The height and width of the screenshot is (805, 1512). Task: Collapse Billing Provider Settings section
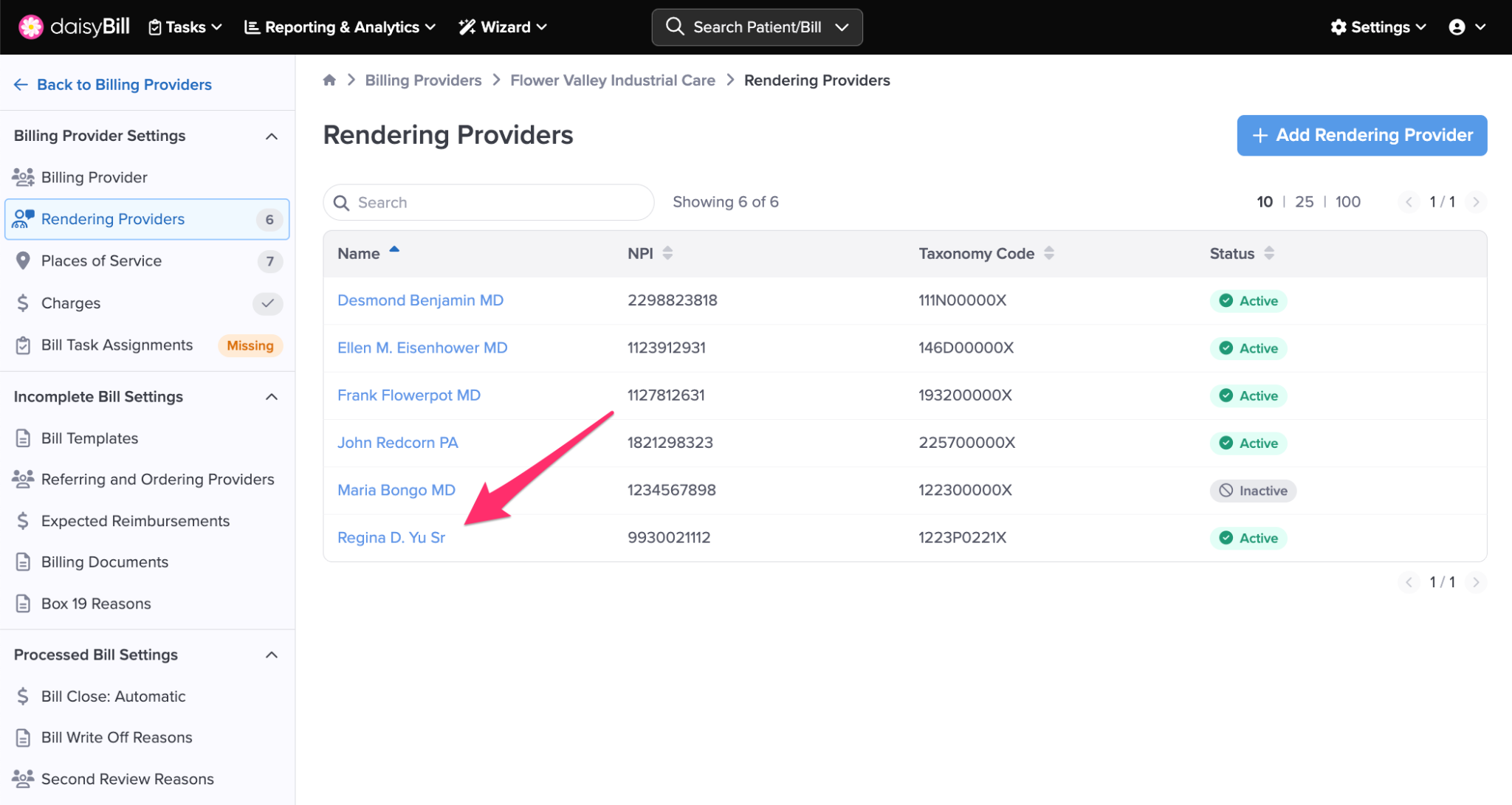(x=272, y=136)
